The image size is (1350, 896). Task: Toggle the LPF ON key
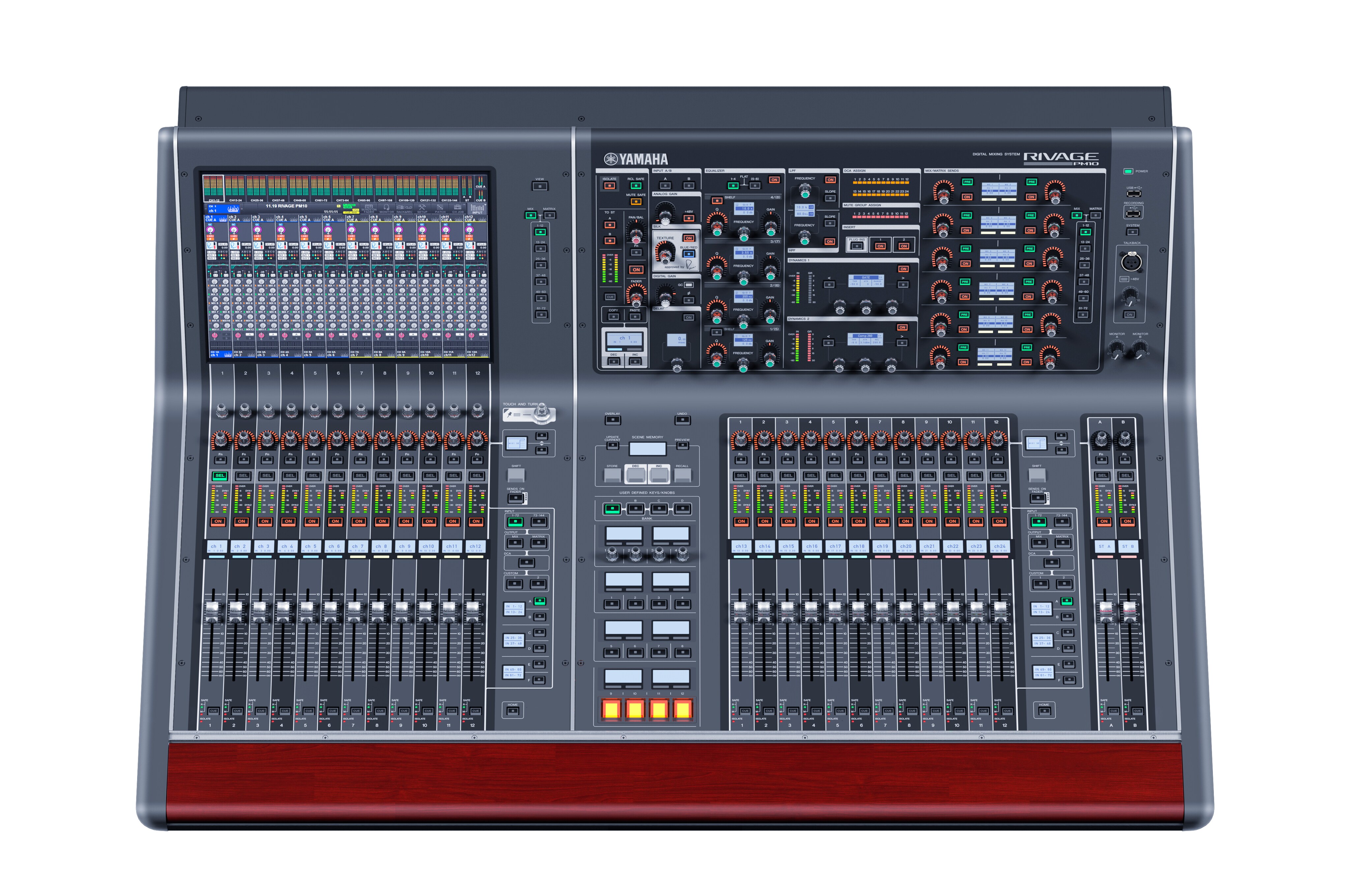[831, 180]
